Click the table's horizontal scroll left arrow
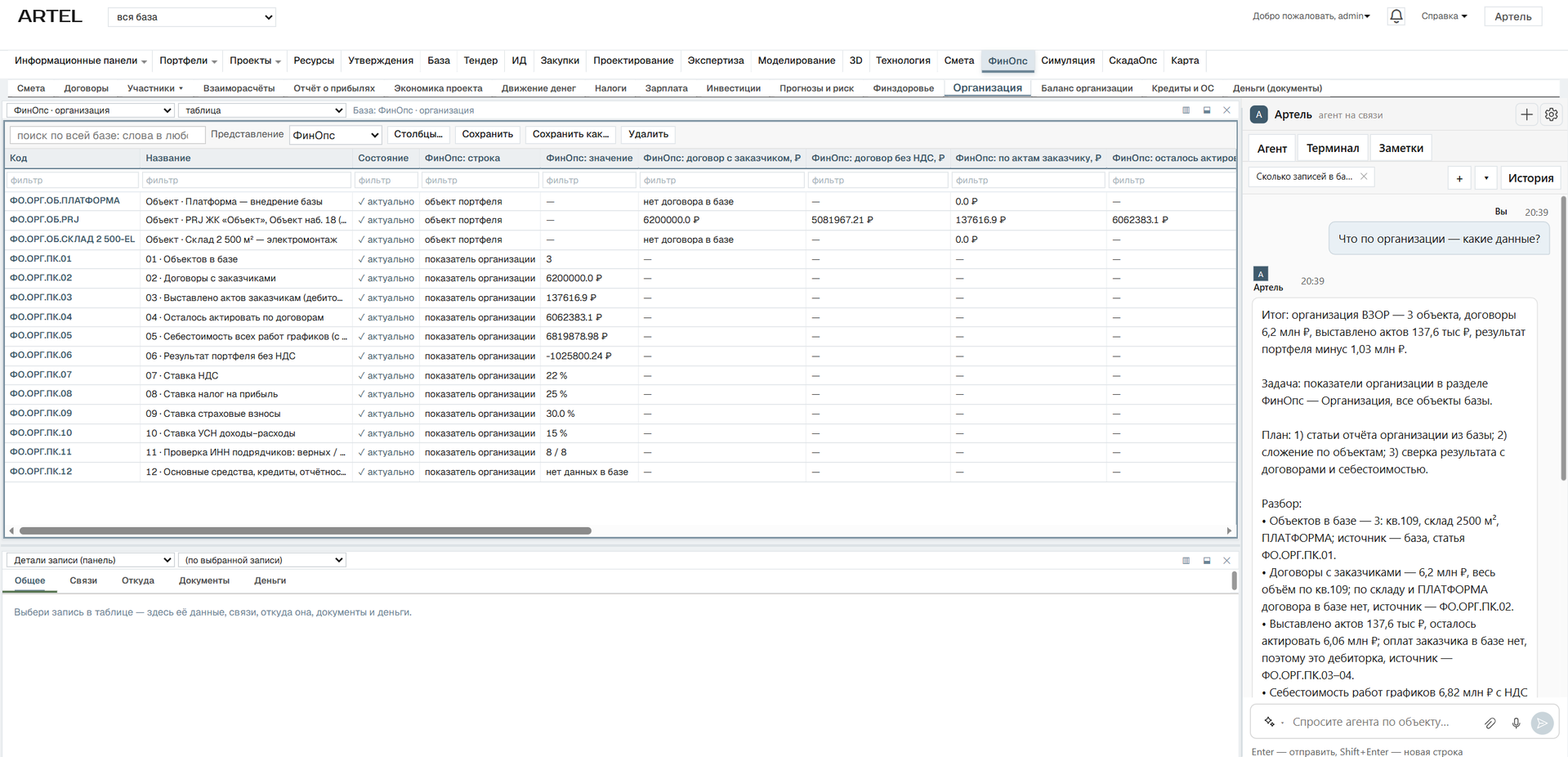1568x757 pixels. pos(11,531)
